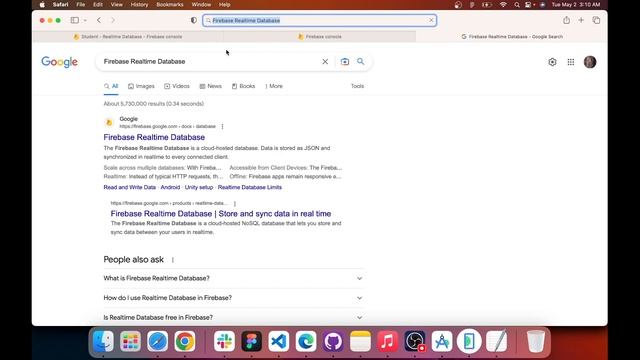The image size is (640, 360).
Task: Open GitHub Desktop from the Dock
Action: pyautogui.click(x=333, y=341)
